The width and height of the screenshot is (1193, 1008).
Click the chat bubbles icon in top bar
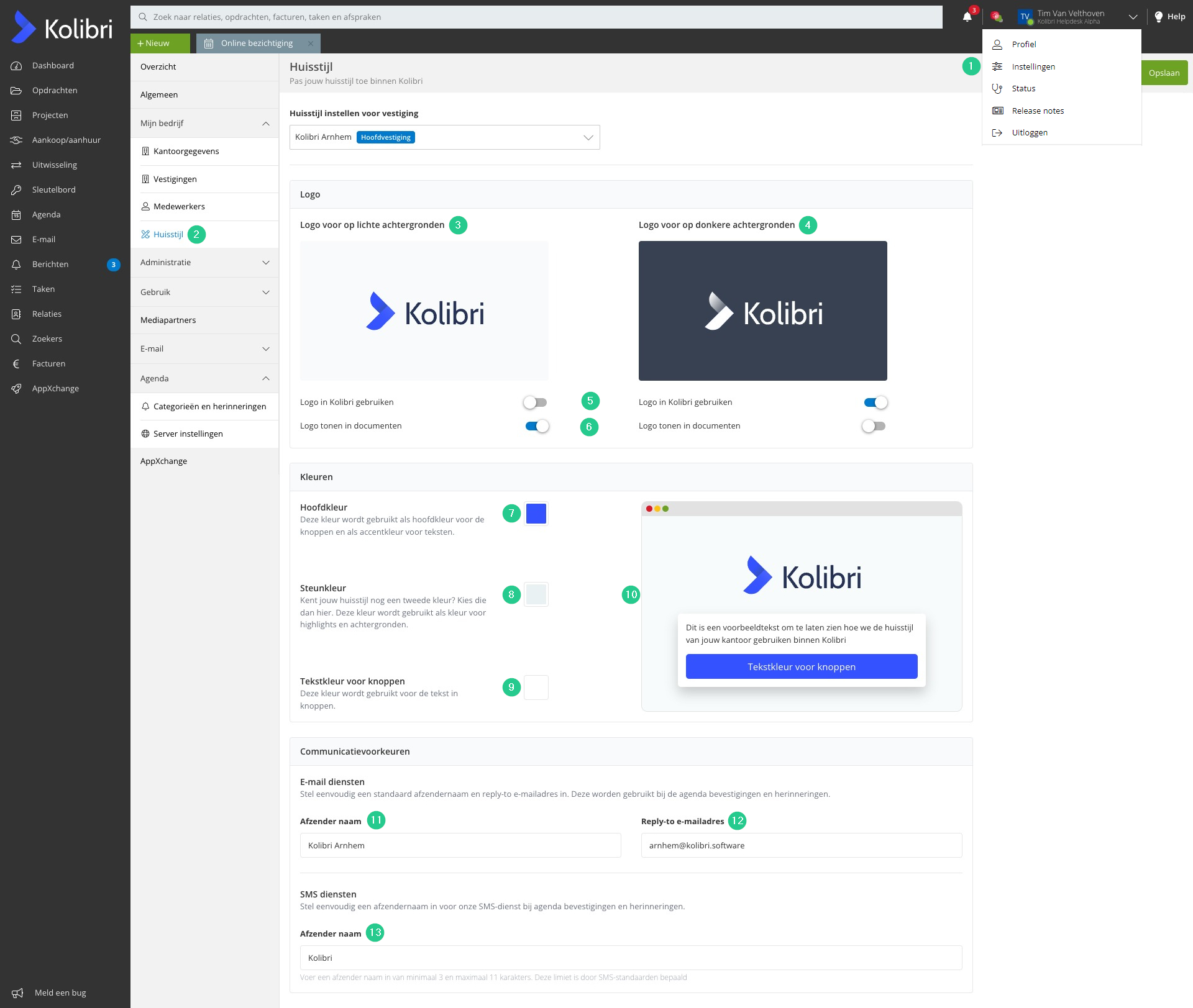click(x=997, y=17)
